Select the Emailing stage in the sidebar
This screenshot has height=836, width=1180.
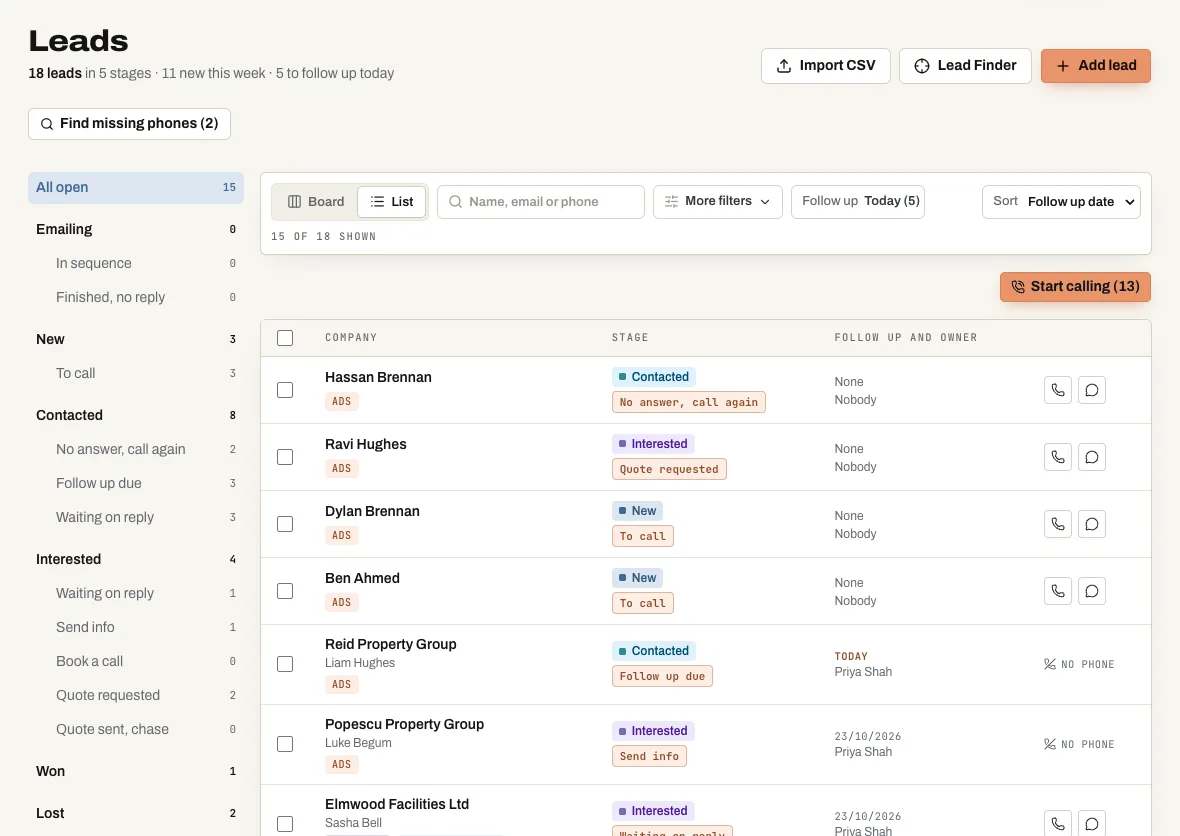click(135, 229)
